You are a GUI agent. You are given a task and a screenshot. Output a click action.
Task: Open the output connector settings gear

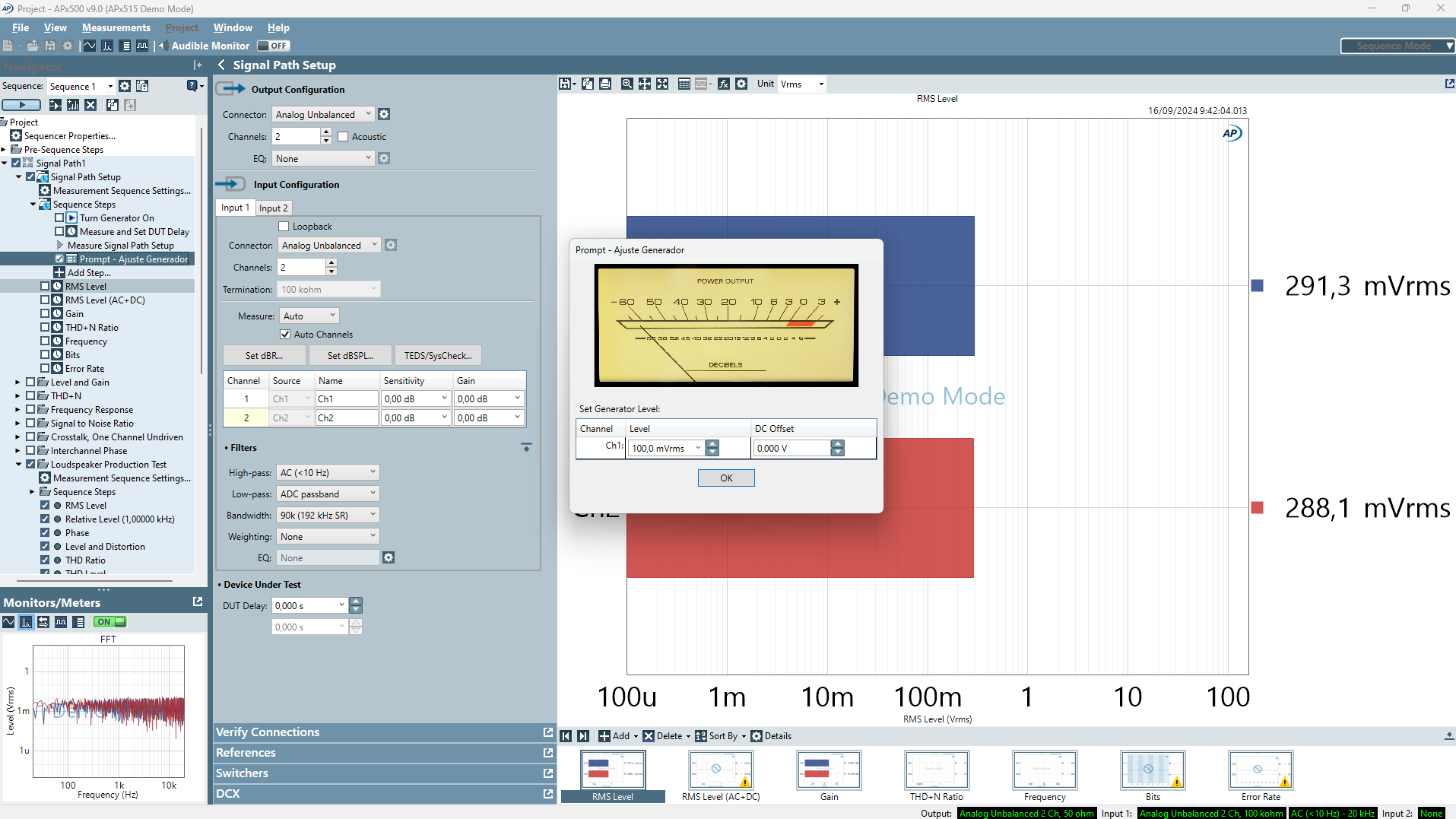(x=384, y=114)
